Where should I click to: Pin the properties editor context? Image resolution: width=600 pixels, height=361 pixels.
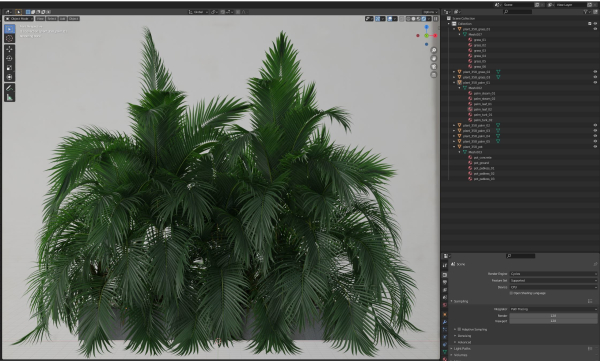(x=595, y=264)
